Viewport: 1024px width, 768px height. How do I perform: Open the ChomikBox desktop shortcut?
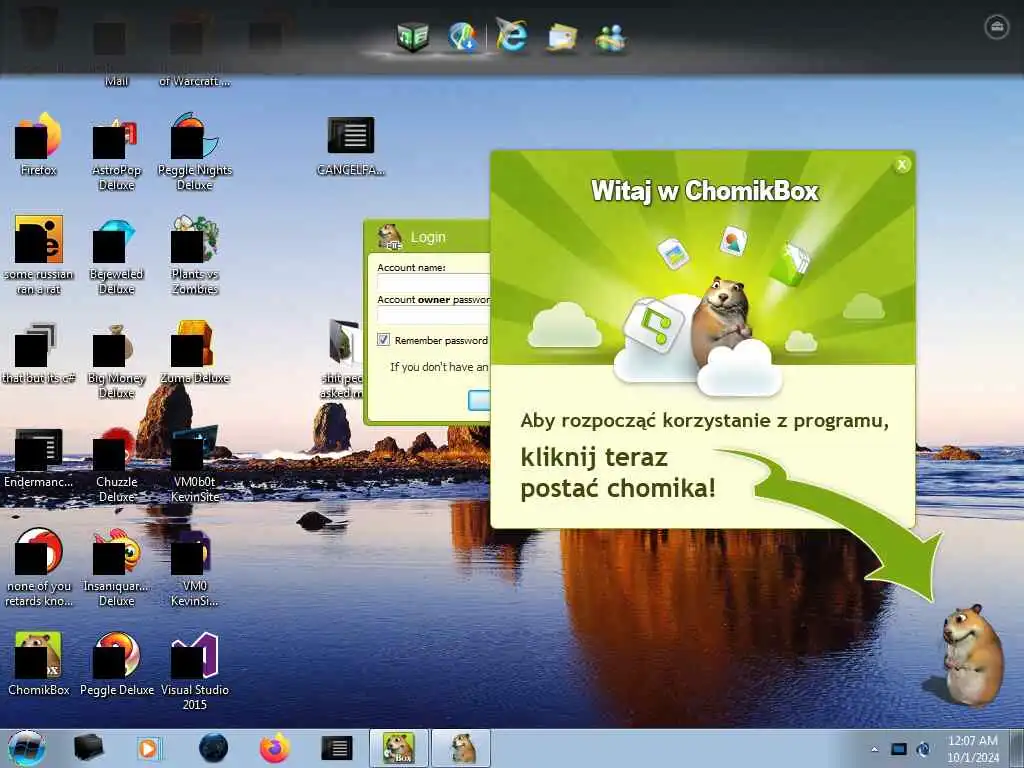pos(39,663)
